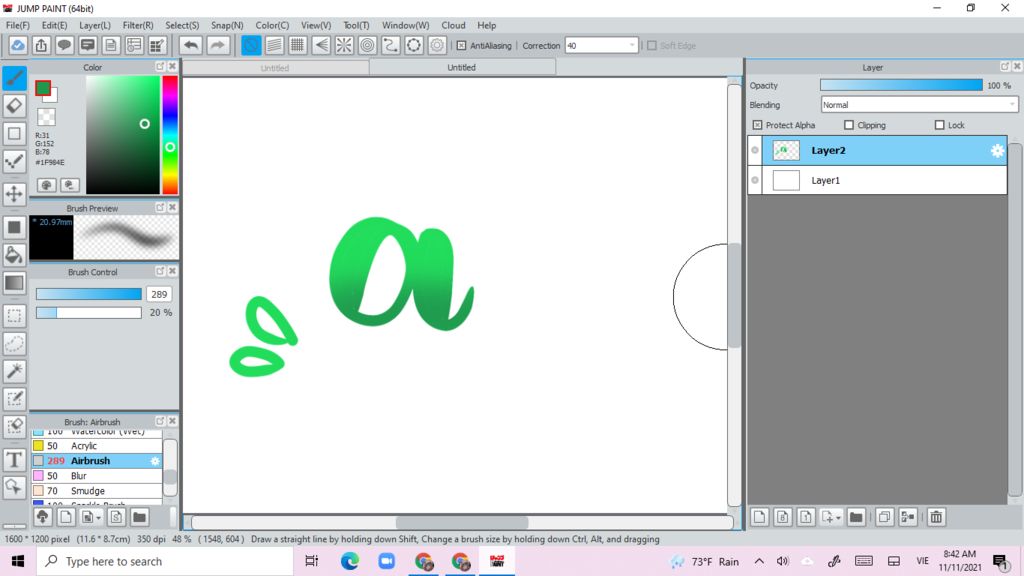Delete layer using the trash icon
The height and width of the screenshot is (576, 1024).
[x=936, y=517]
